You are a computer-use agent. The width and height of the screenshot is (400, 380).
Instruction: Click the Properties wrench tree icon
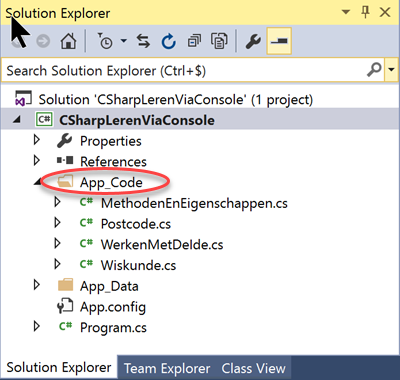tap(64, 140)
